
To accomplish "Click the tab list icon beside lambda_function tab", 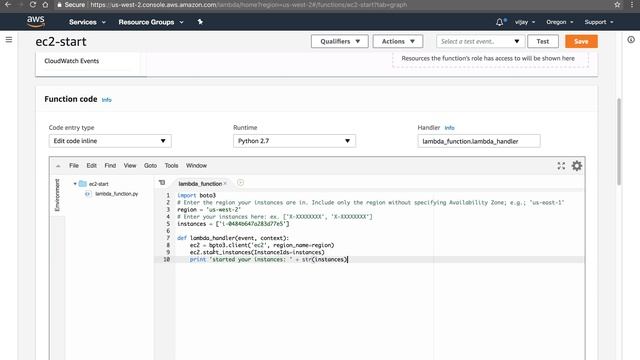I will coord(162,183).
